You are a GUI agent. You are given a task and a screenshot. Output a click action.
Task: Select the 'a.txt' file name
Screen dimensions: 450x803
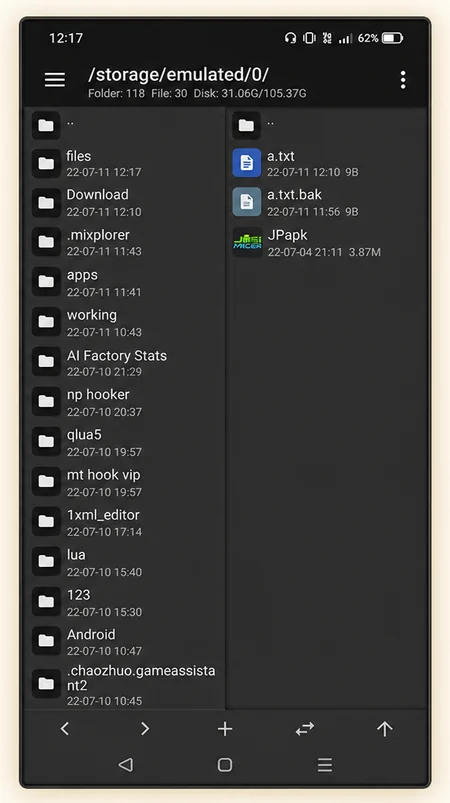(281, 156)
